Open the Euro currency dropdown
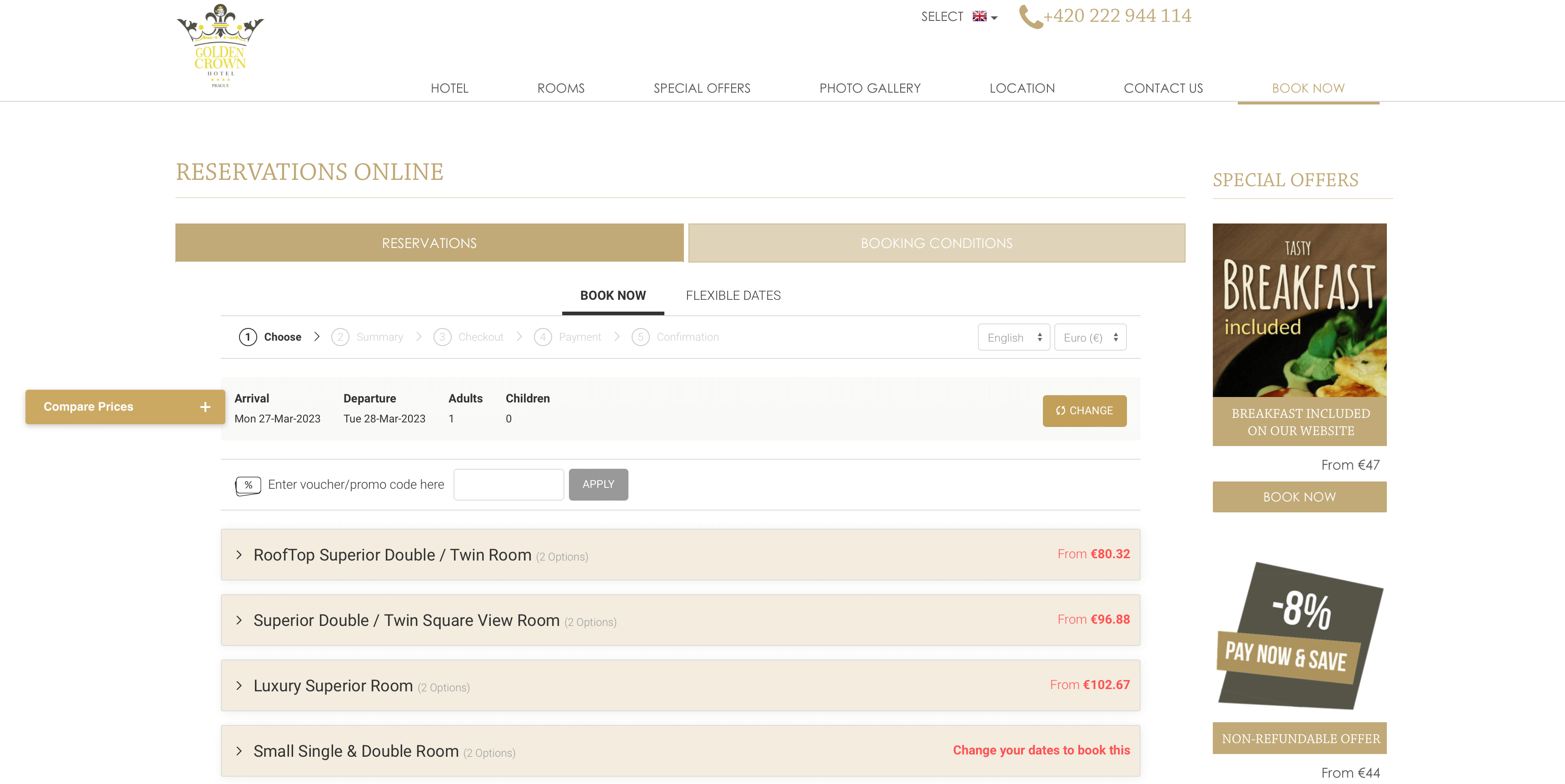 [x=1089, y=337]
